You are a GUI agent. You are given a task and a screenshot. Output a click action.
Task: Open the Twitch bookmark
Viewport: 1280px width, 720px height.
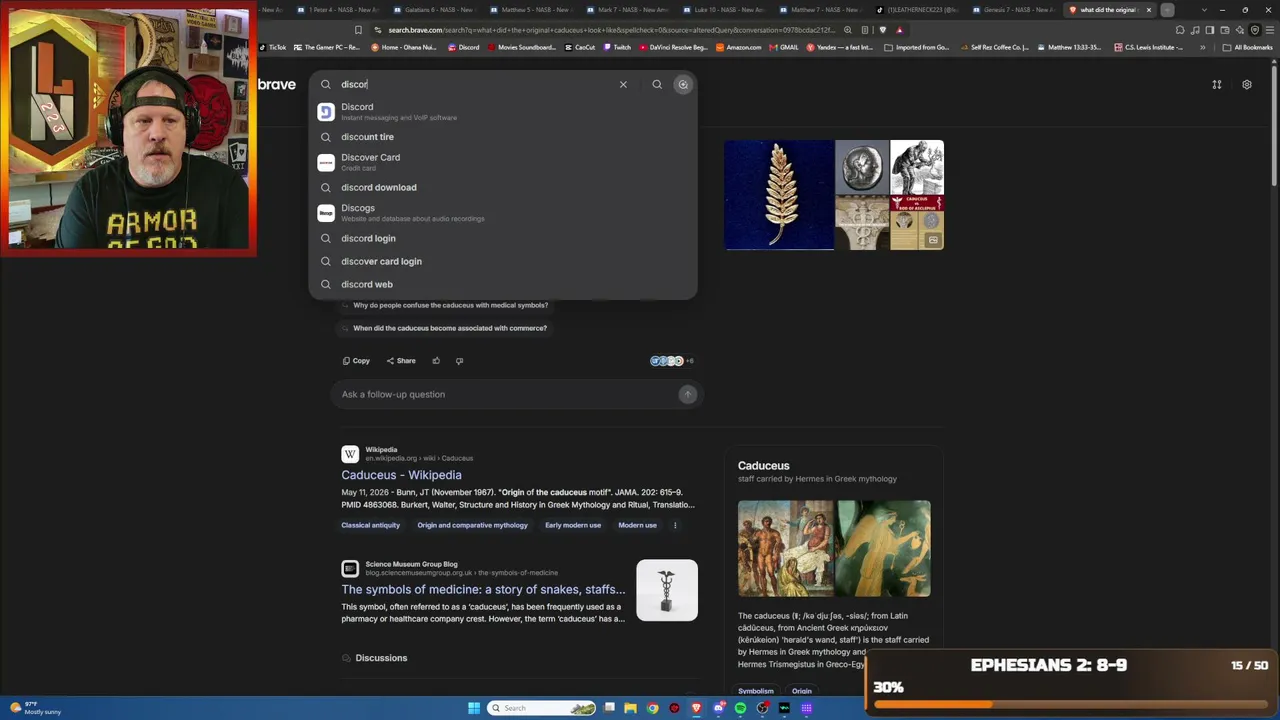(x=616, y=47)
